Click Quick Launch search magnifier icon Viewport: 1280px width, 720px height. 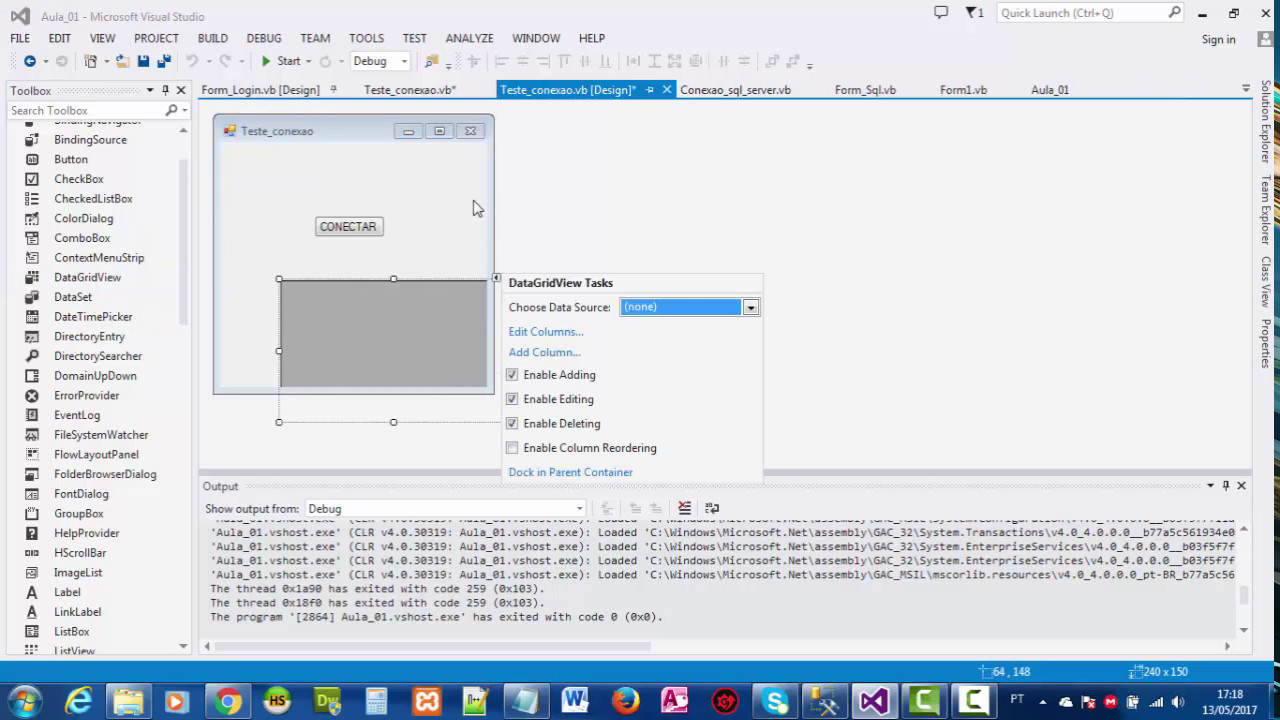click(x=1175, y=12)
